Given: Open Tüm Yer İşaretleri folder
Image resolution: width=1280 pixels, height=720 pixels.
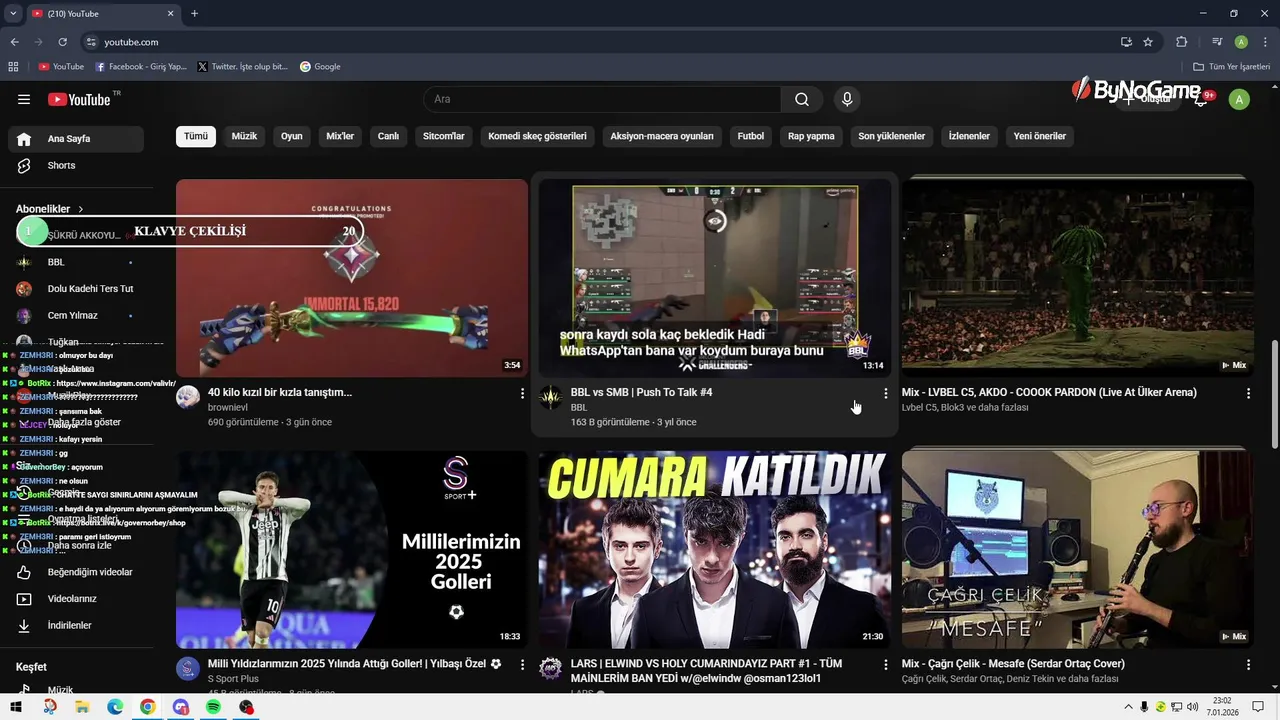Looking at the screenshot, I should pyautogui.click(x=1231, y=67).
